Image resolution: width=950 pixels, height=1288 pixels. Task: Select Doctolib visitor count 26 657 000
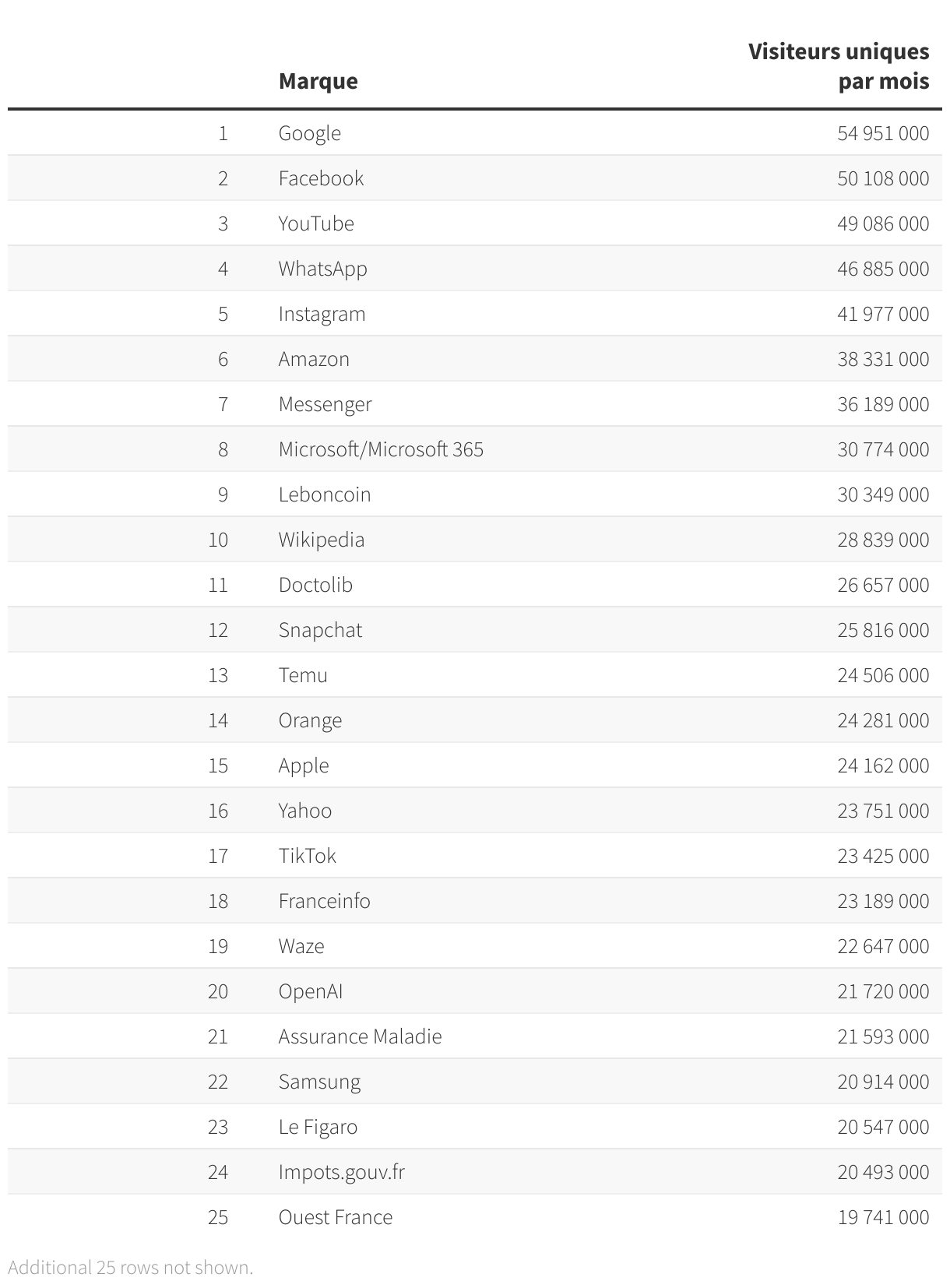[883, 585]
